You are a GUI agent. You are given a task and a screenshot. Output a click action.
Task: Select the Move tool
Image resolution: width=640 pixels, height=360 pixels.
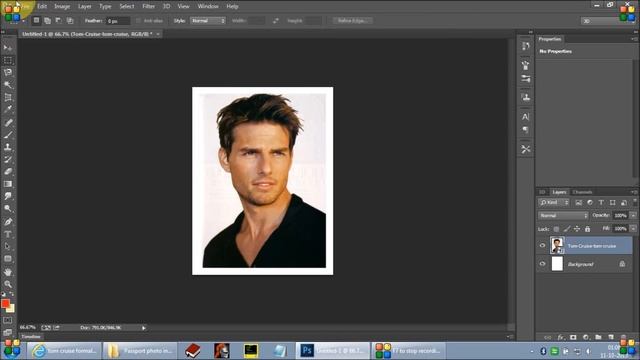pyautogui.click(x=8, y=48)
